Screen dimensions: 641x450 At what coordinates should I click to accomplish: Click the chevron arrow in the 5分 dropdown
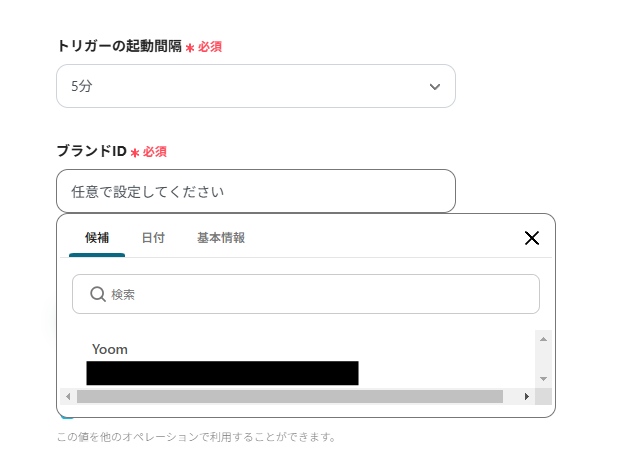pos(435,87)
